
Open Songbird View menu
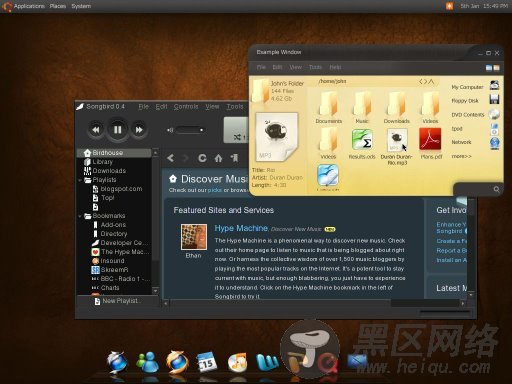coord(212,106)
